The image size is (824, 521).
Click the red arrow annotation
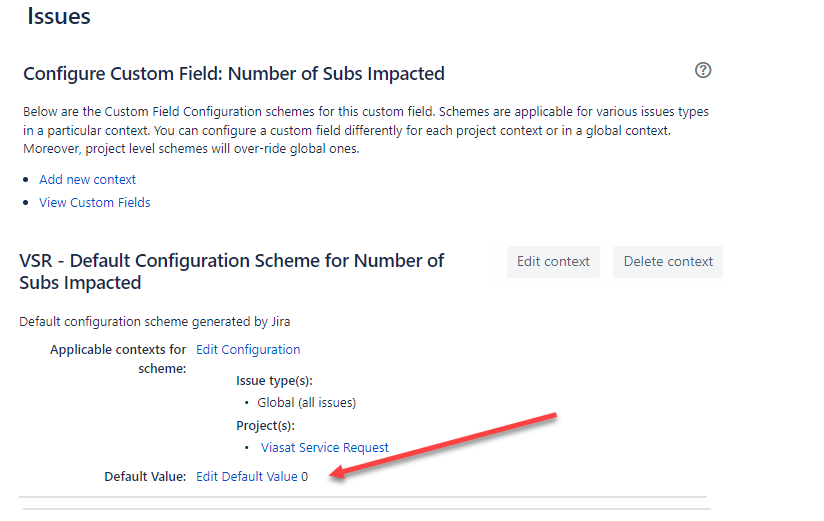(x=442, y=446)
